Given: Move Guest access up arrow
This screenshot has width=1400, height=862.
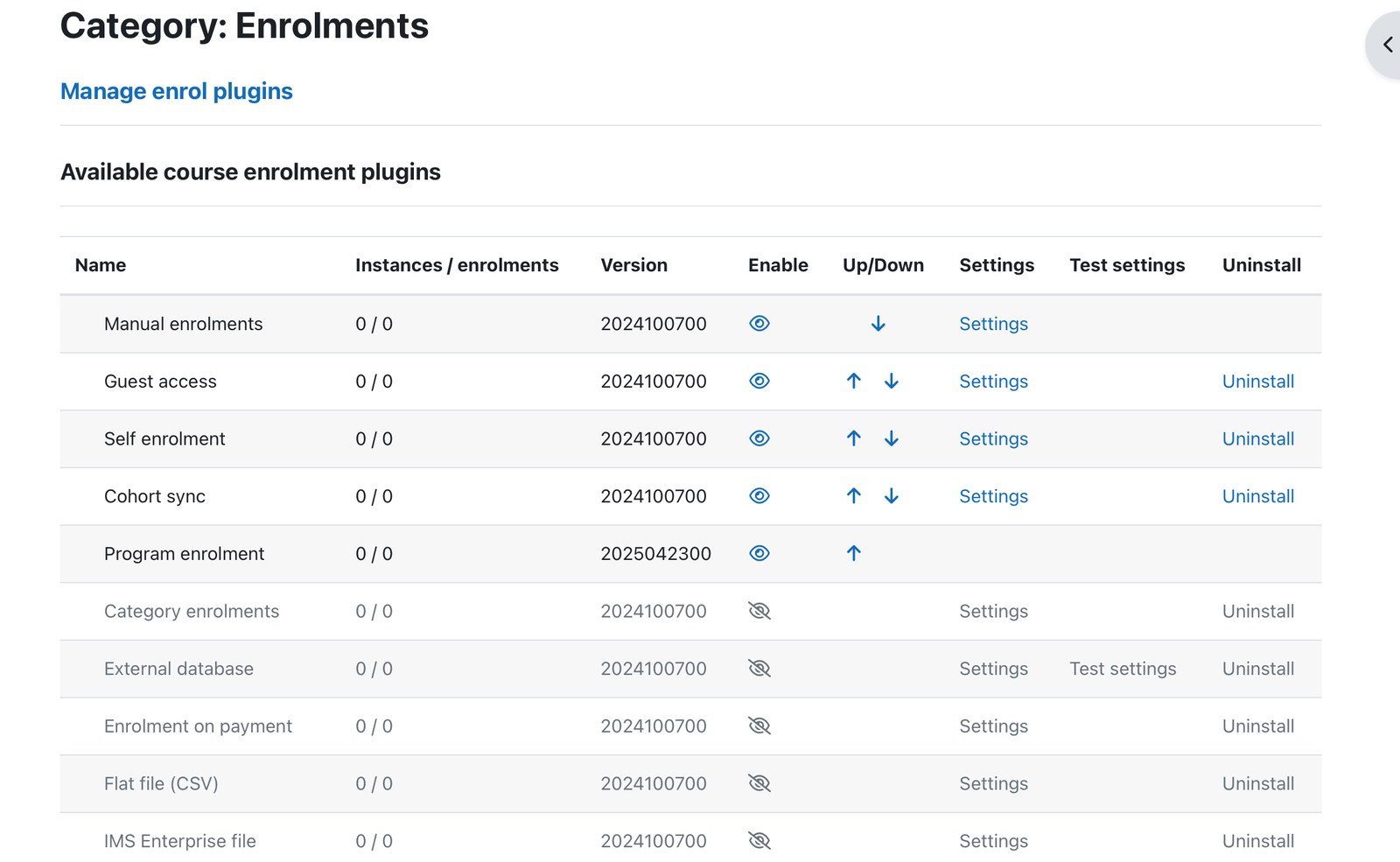Looking at the screenshot, I should 854,382.
